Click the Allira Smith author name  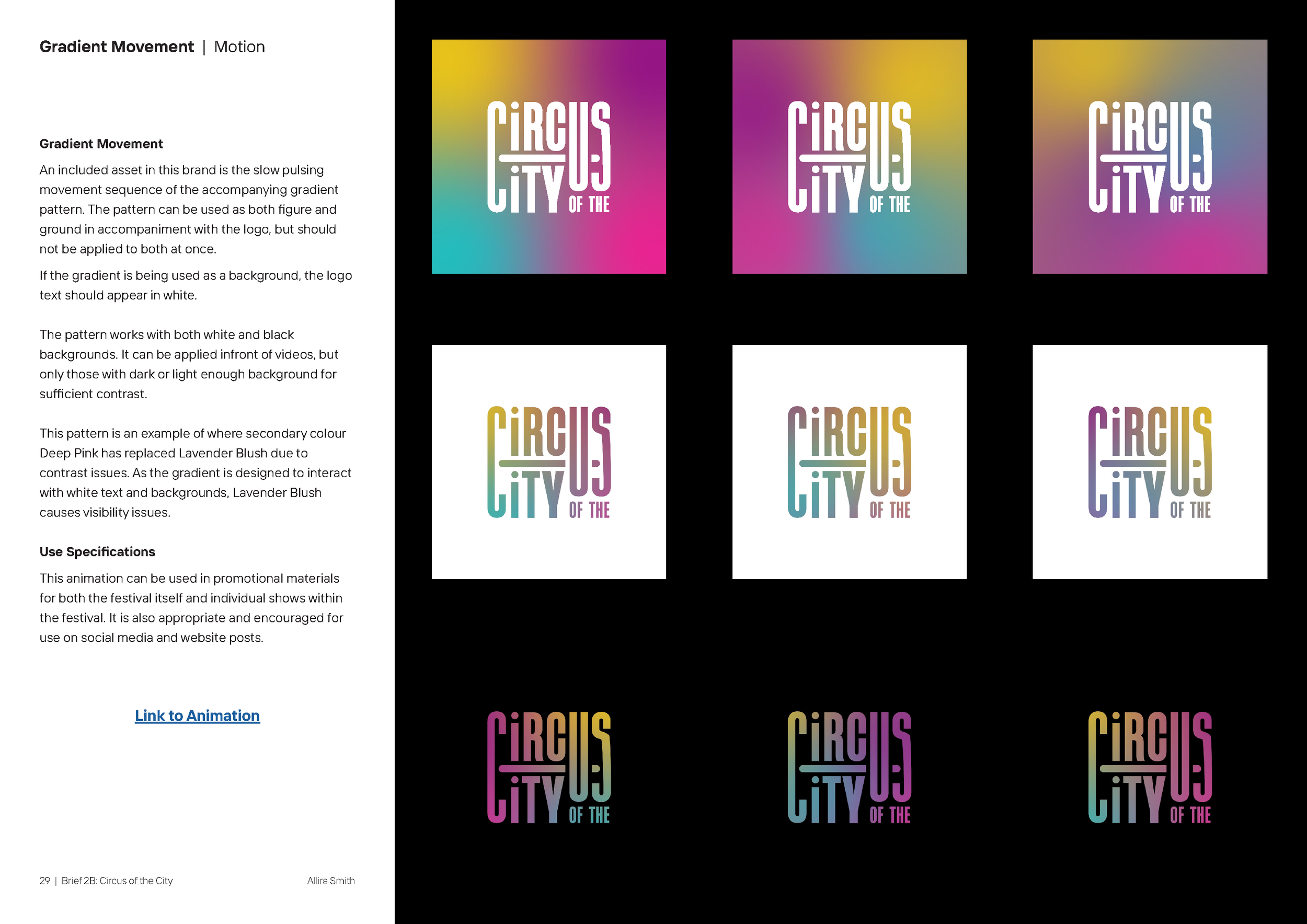[x=331, y=881]
